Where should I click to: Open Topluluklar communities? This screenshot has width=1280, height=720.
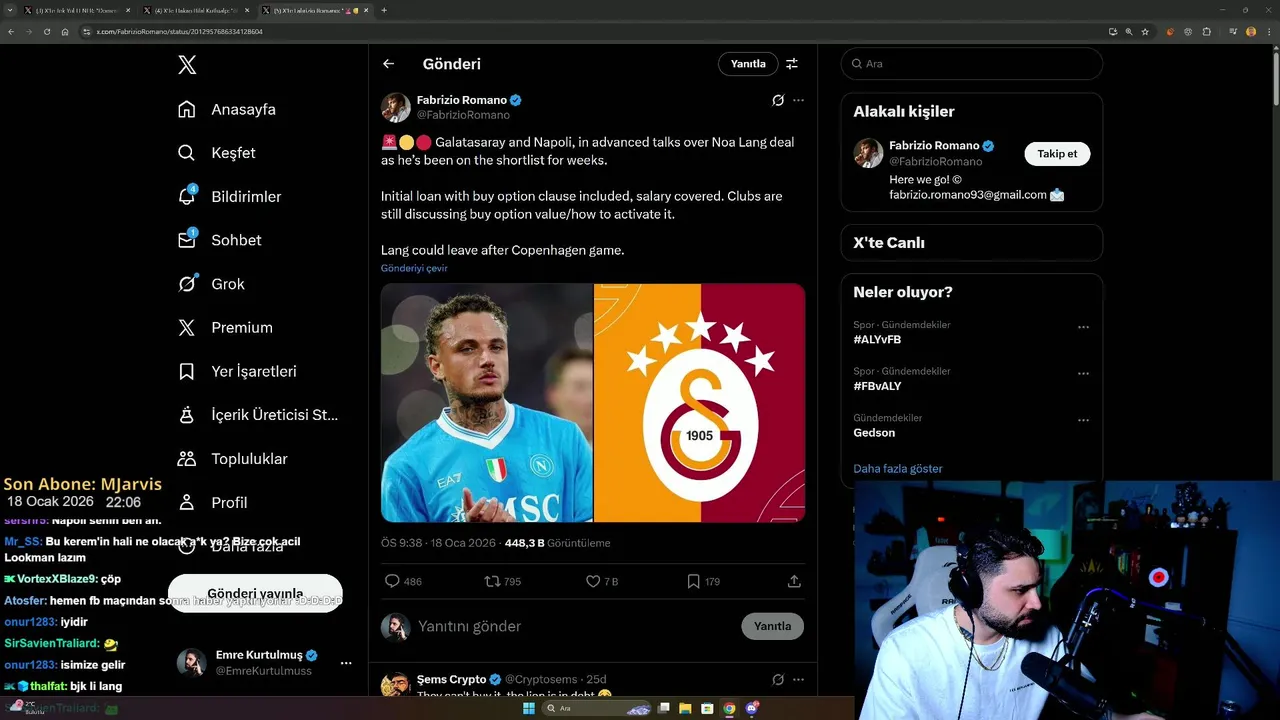[233, 459]
